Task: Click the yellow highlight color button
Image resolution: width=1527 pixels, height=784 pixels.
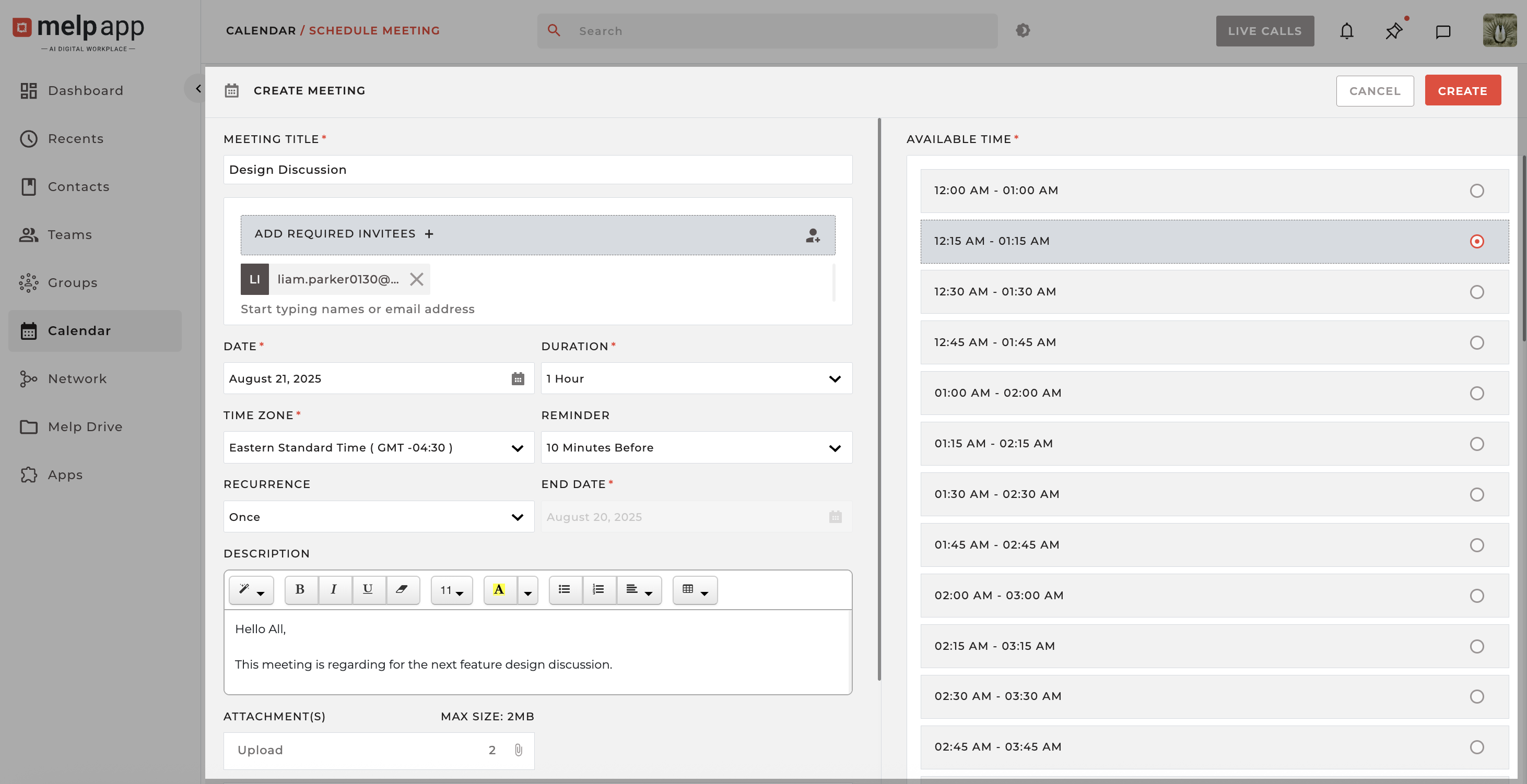Action: click(x=499, y=590)
